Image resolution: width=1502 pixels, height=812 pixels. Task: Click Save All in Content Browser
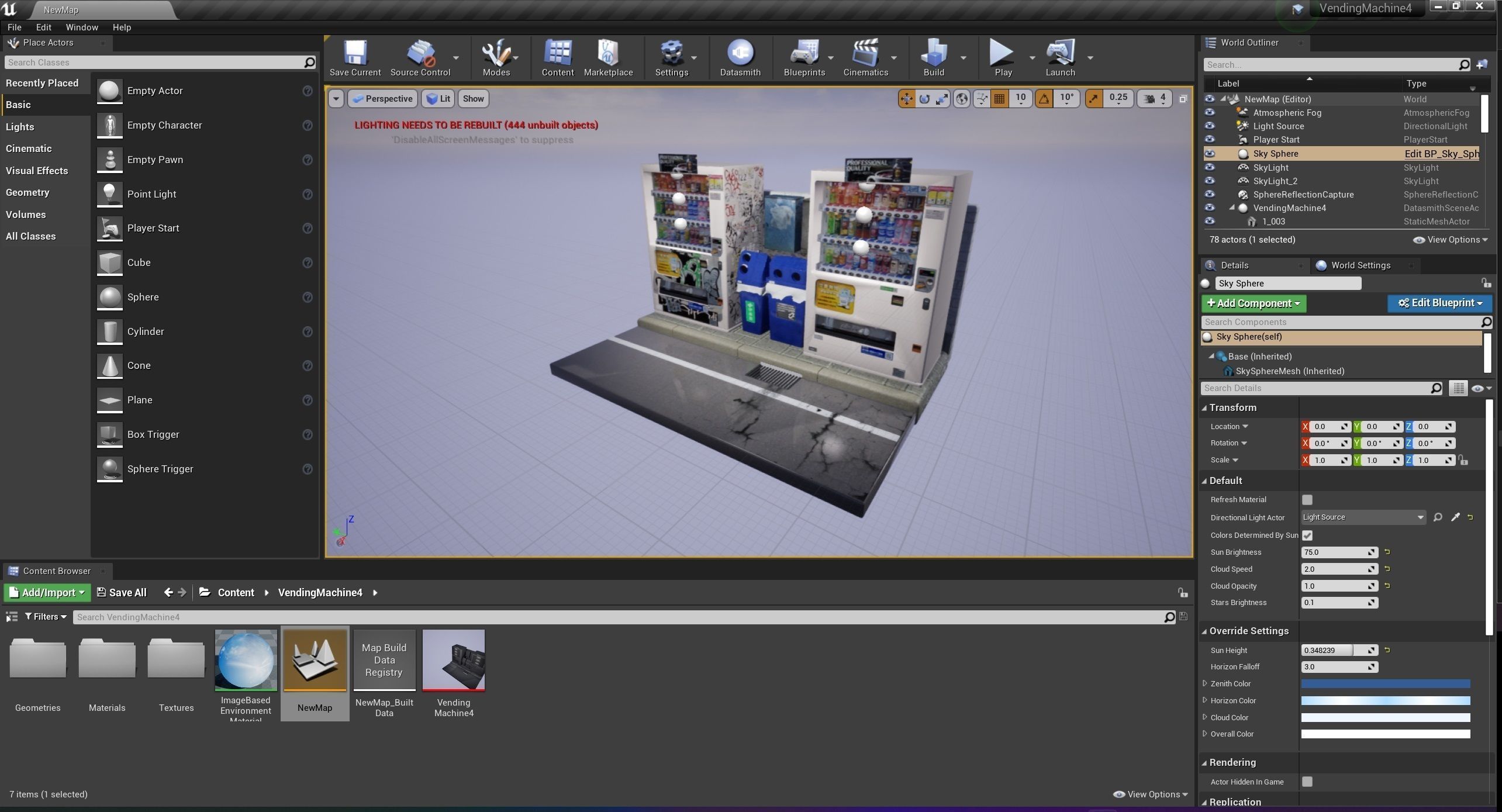pos(122,593)
